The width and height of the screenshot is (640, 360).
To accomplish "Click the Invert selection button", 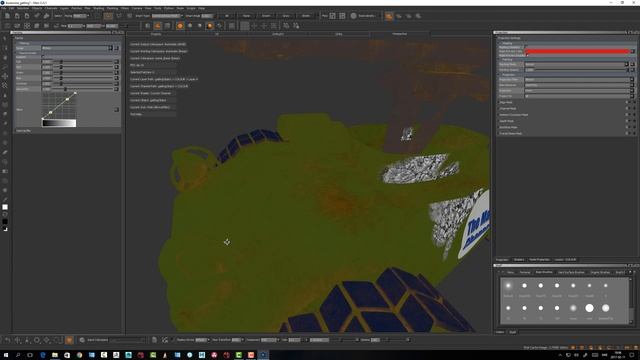I will [x=266, y=16].
